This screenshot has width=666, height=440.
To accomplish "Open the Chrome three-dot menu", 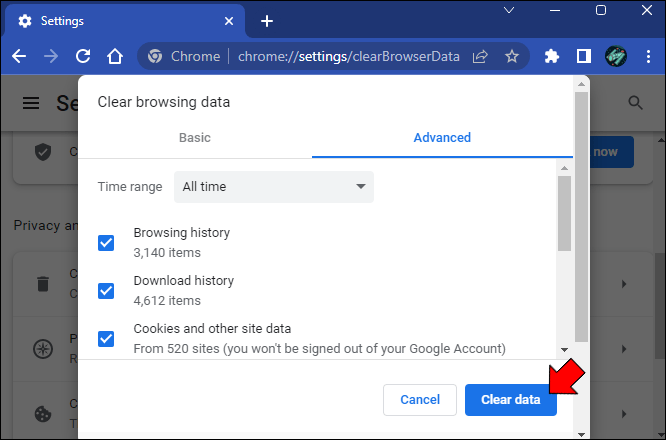I will point(648,57).
